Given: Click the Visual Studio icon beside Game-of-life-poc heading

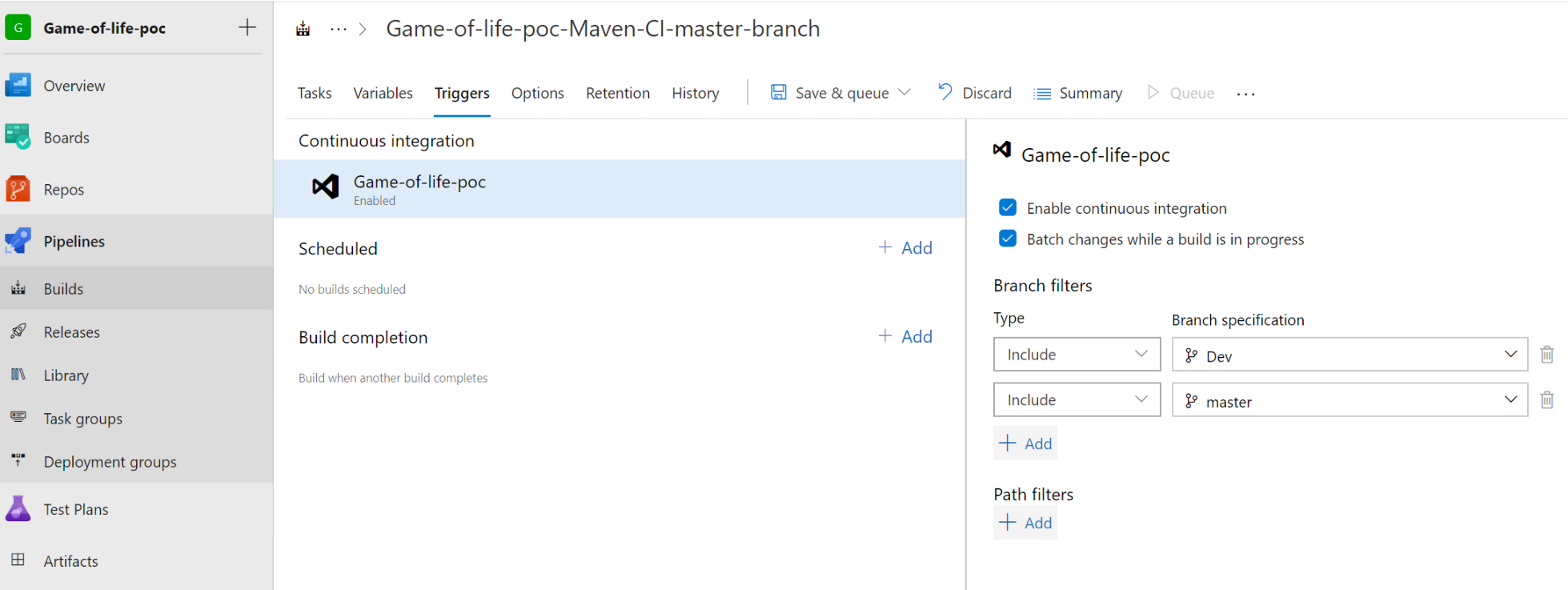Looking at the screenshot, I should click(1002, 150).
